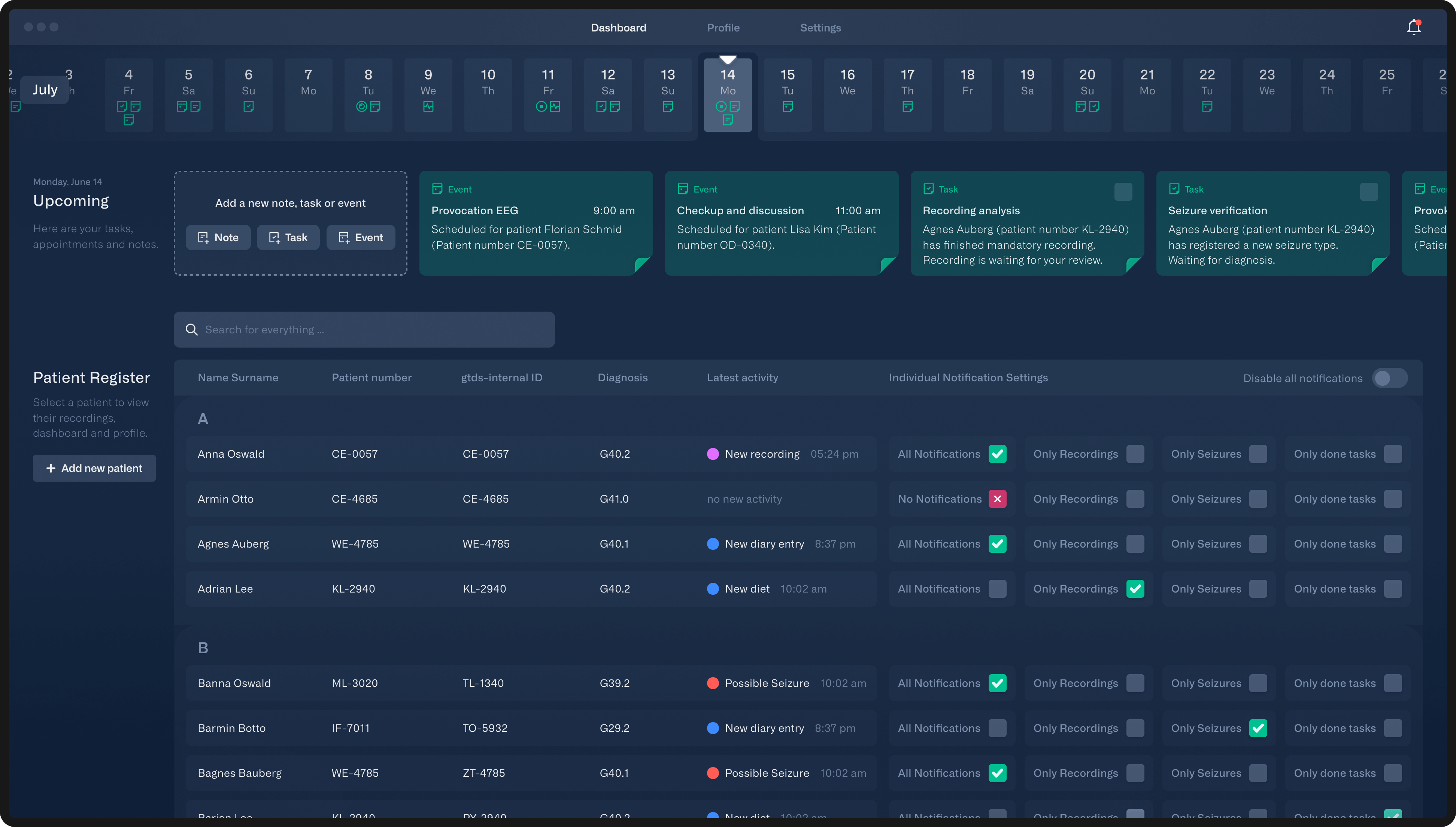
Task: Click the event icon in Checkup and discussion card
Action: tap(683, 188)
